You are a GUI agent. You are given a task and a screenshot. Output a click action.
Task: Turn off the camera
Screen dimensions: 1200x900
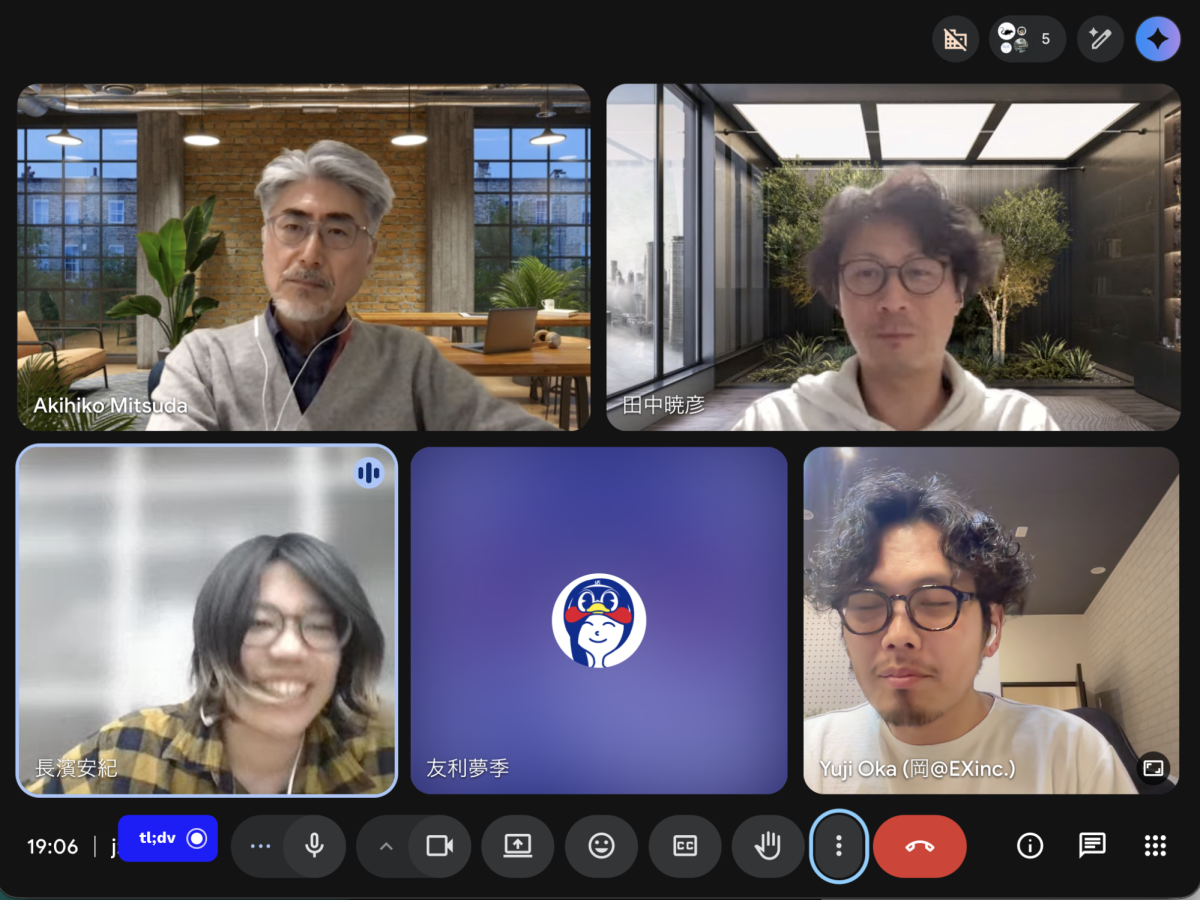point(439,846)
